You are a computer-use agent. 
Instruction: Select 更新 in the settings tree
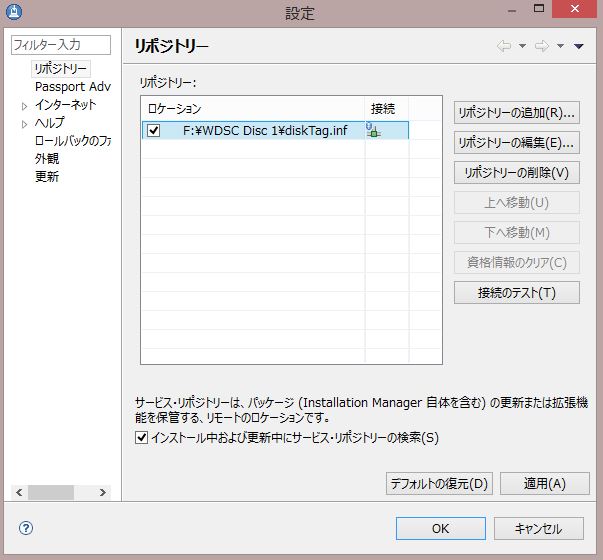[47, 177]
